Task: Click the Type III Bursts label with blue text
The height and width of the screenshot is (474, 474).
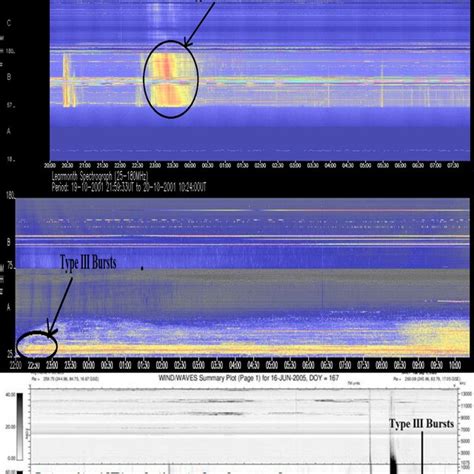Action: click(x=88, y=263)
